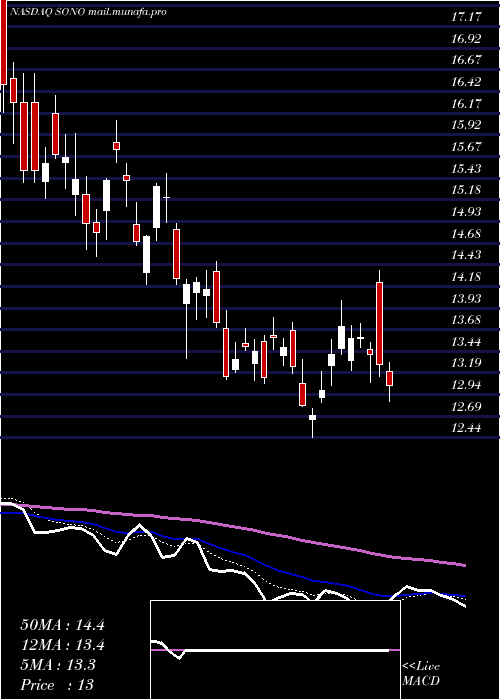This screenshot has width=500, height=700.
Task: Click the 16.92 price axis label
Action: (466, 39)
